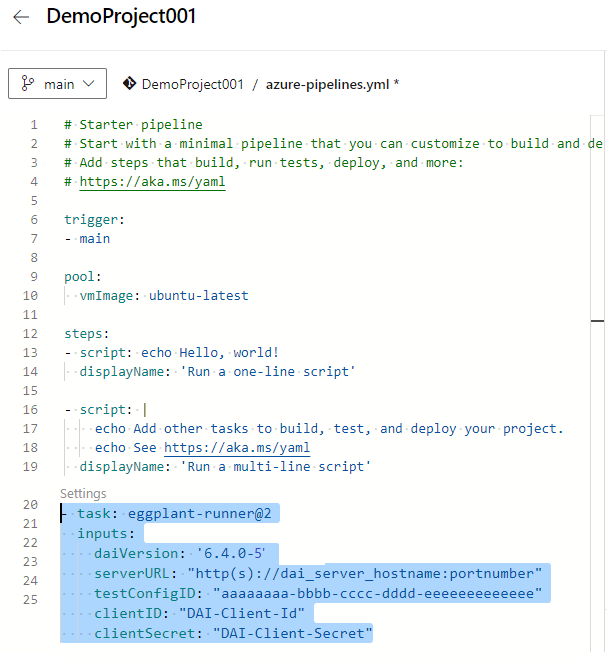Click displayName 'Run a one-line script'
Screen dimensions: 616x668
pyautogui.click(x=217, y=372)
